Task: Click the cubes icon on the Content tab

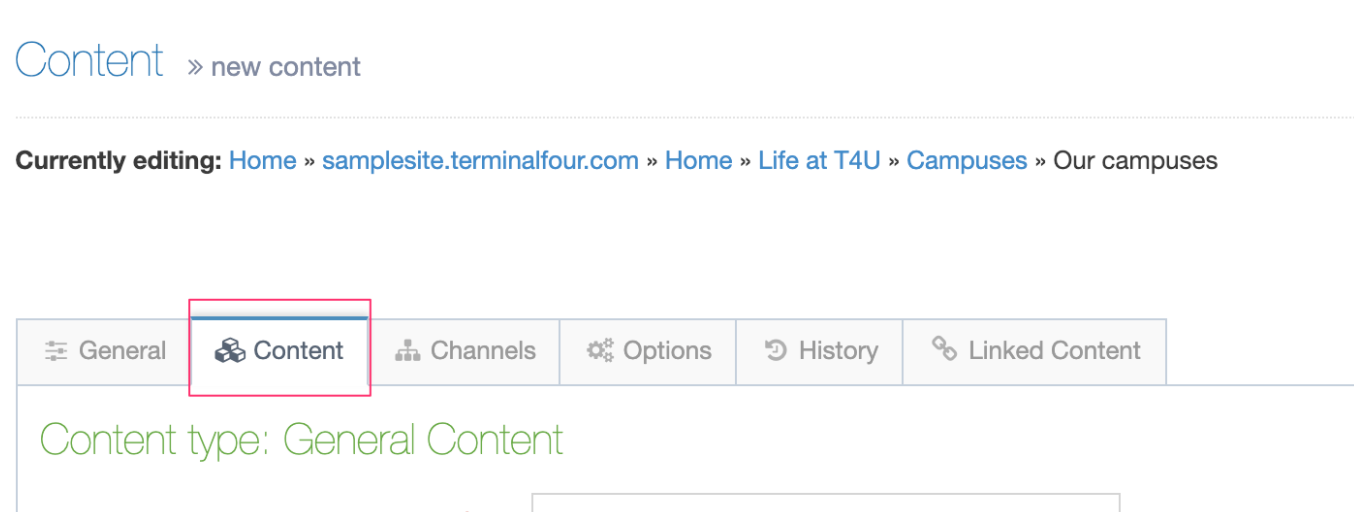Action: point(230,351)
